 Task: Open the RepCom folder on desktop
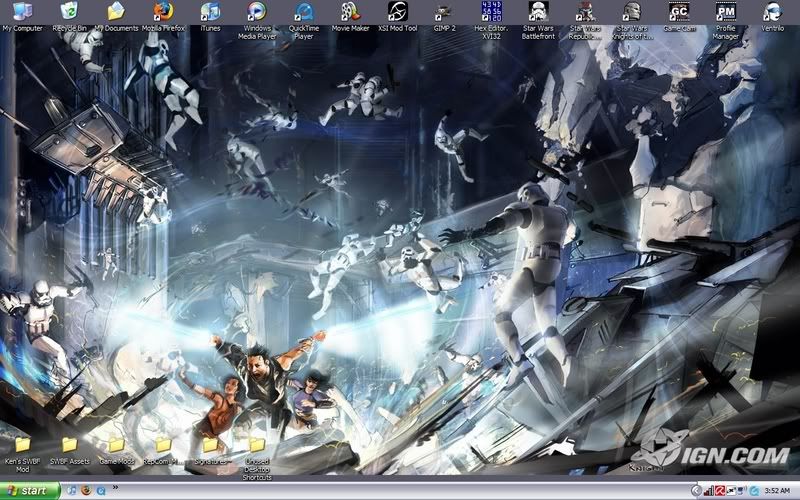163,450
